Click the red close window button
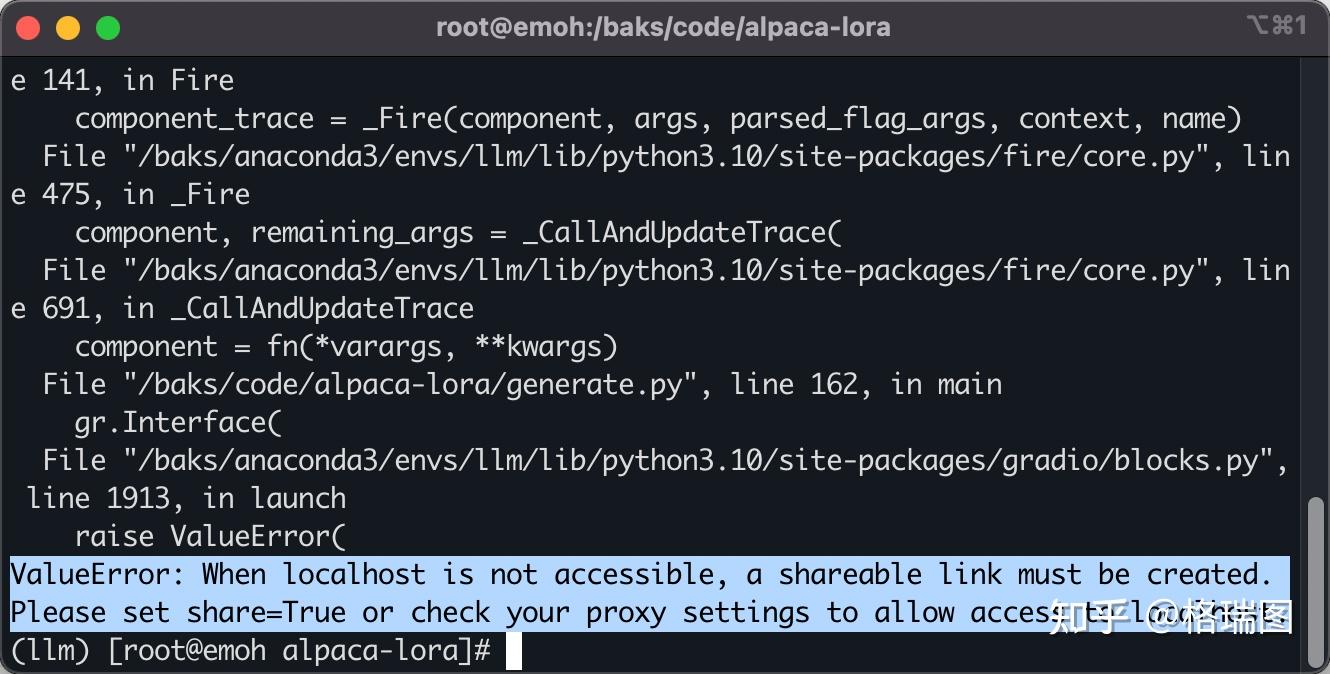Screen dimensions: 1330x674 click(x=28, y=28)
